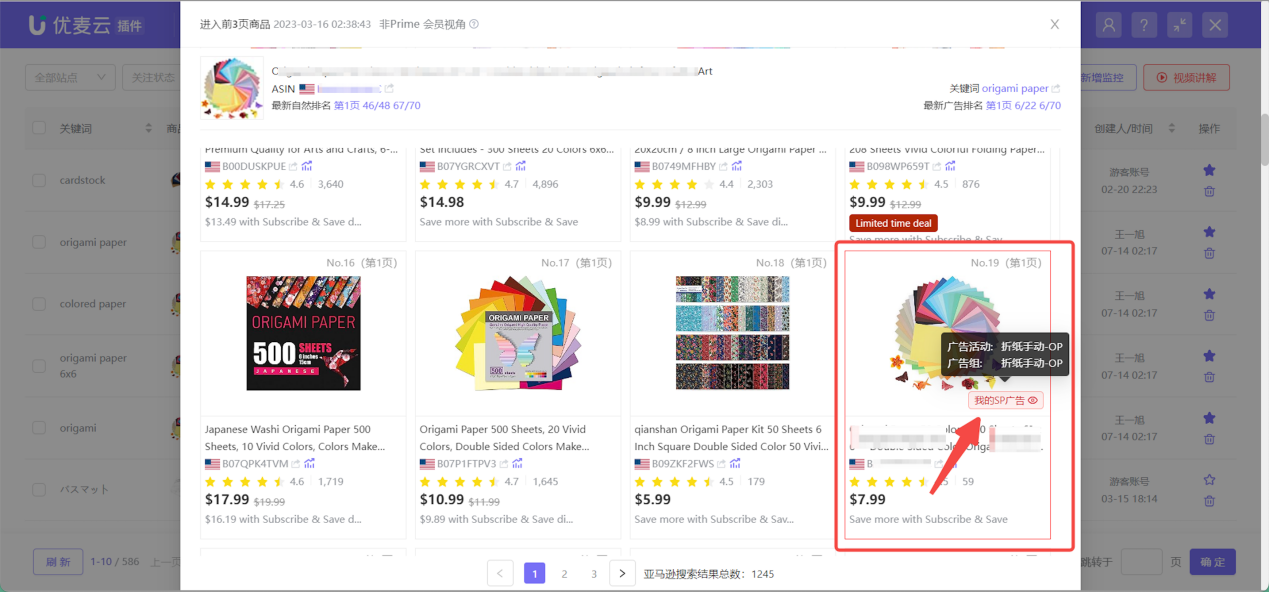Click the delete trash icon for the バスマット keyword
The image size is (1269, 592).
coord(1209,501)
